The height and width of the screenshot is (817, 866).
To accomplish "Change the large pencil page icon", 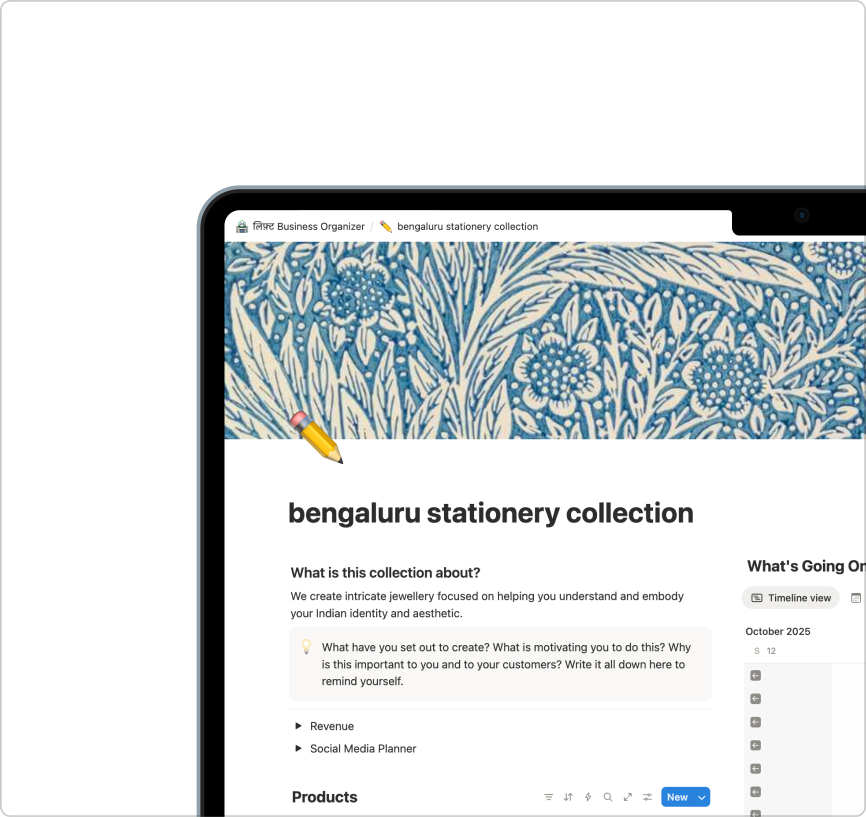I will [x=316, y=438].
